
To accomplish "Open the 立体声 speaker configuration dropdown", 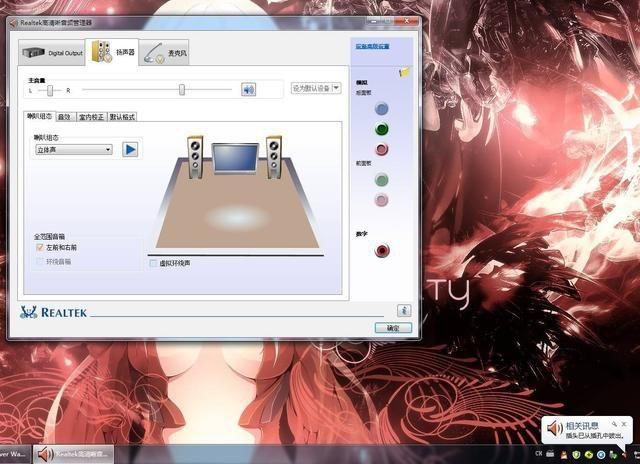I will 74,150.
